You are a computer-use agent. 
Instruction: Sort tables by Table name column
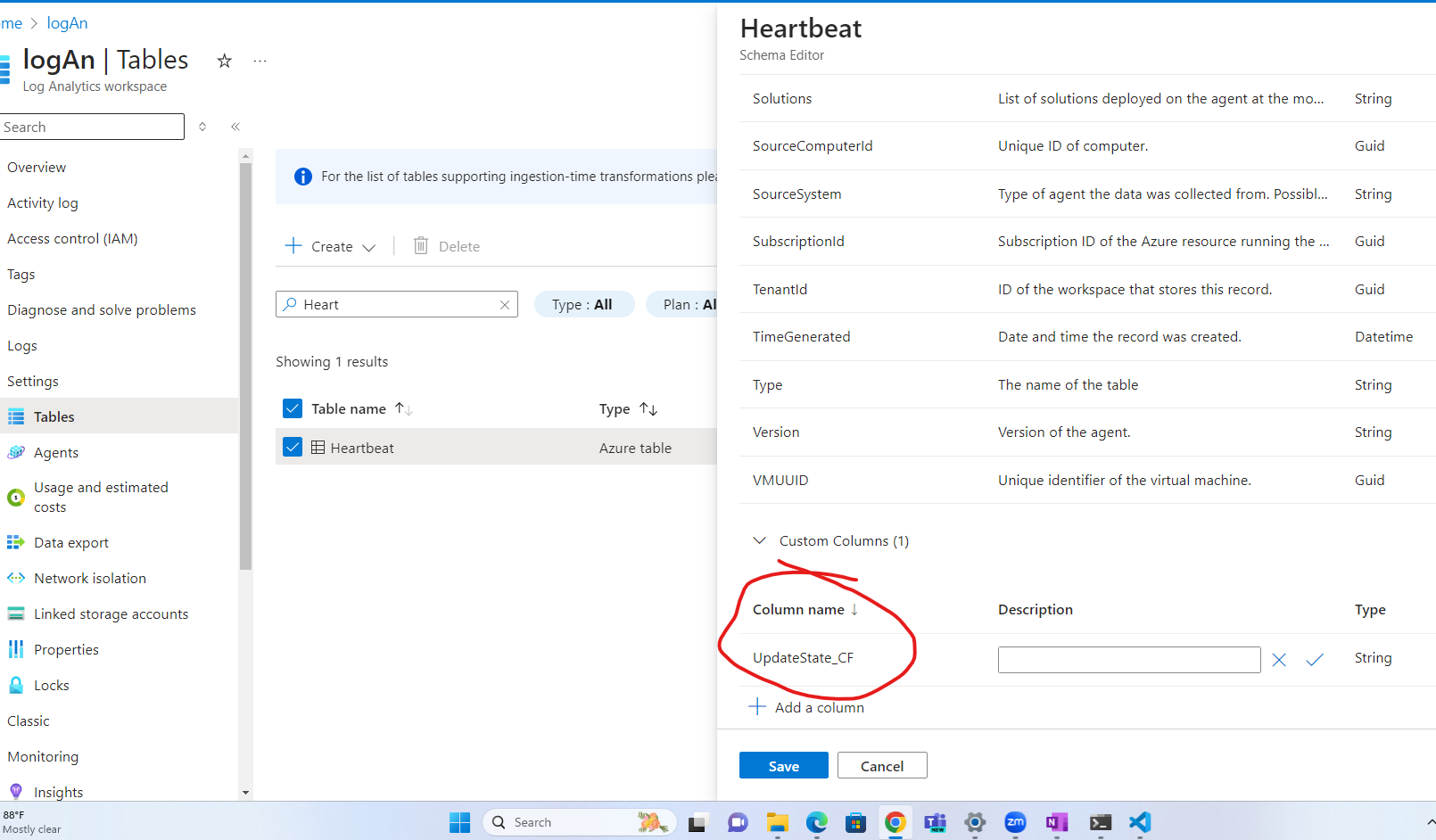pos(361,408)
